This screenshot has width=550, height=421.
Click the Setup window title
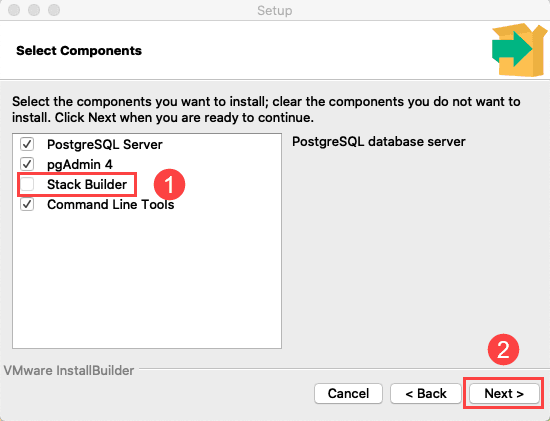[275, 11]
